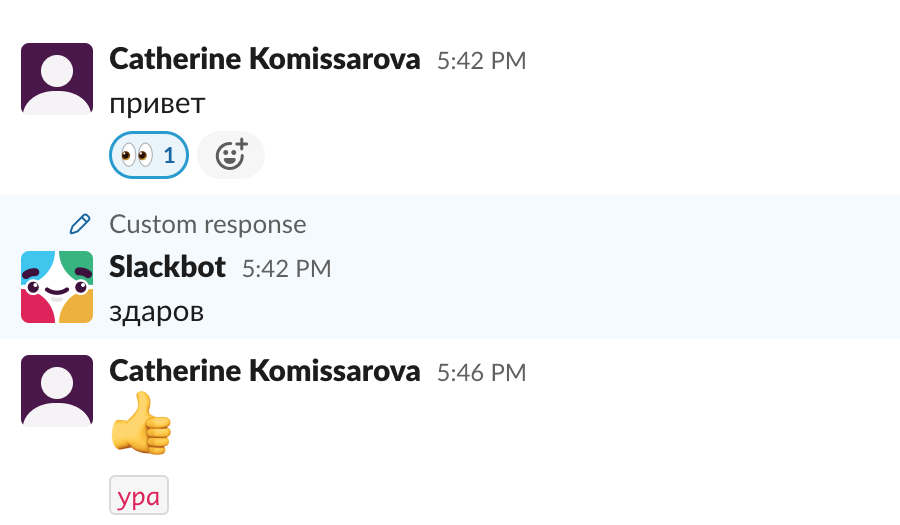Open the add reaction emoji picker
Screen dimensions: 900x525
[x=231, y=155]
